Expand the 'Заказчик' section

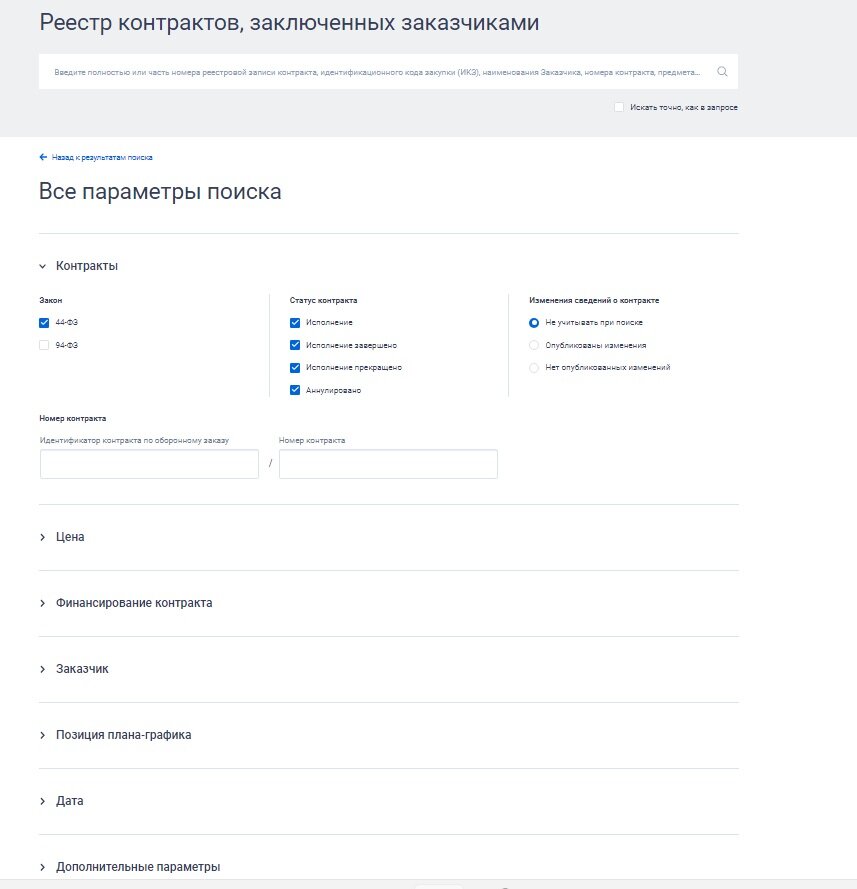point(42,668)
